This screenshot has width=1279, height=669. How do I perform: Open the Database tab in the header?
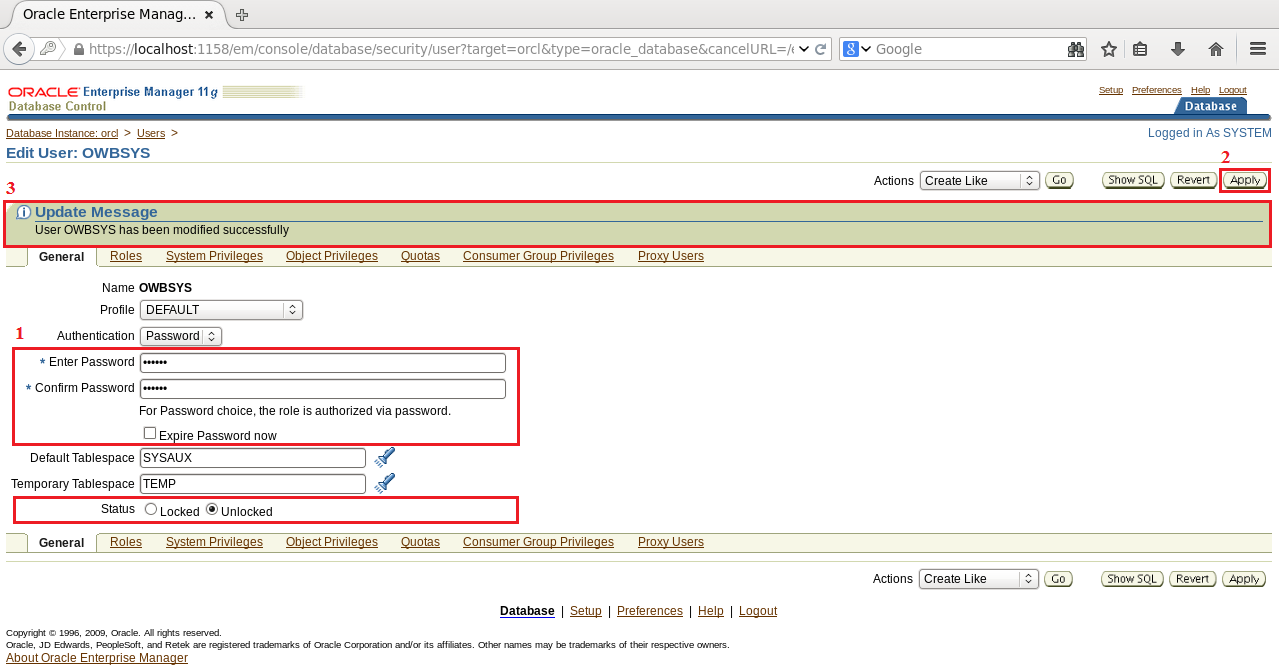click(x=1211, y=106)
